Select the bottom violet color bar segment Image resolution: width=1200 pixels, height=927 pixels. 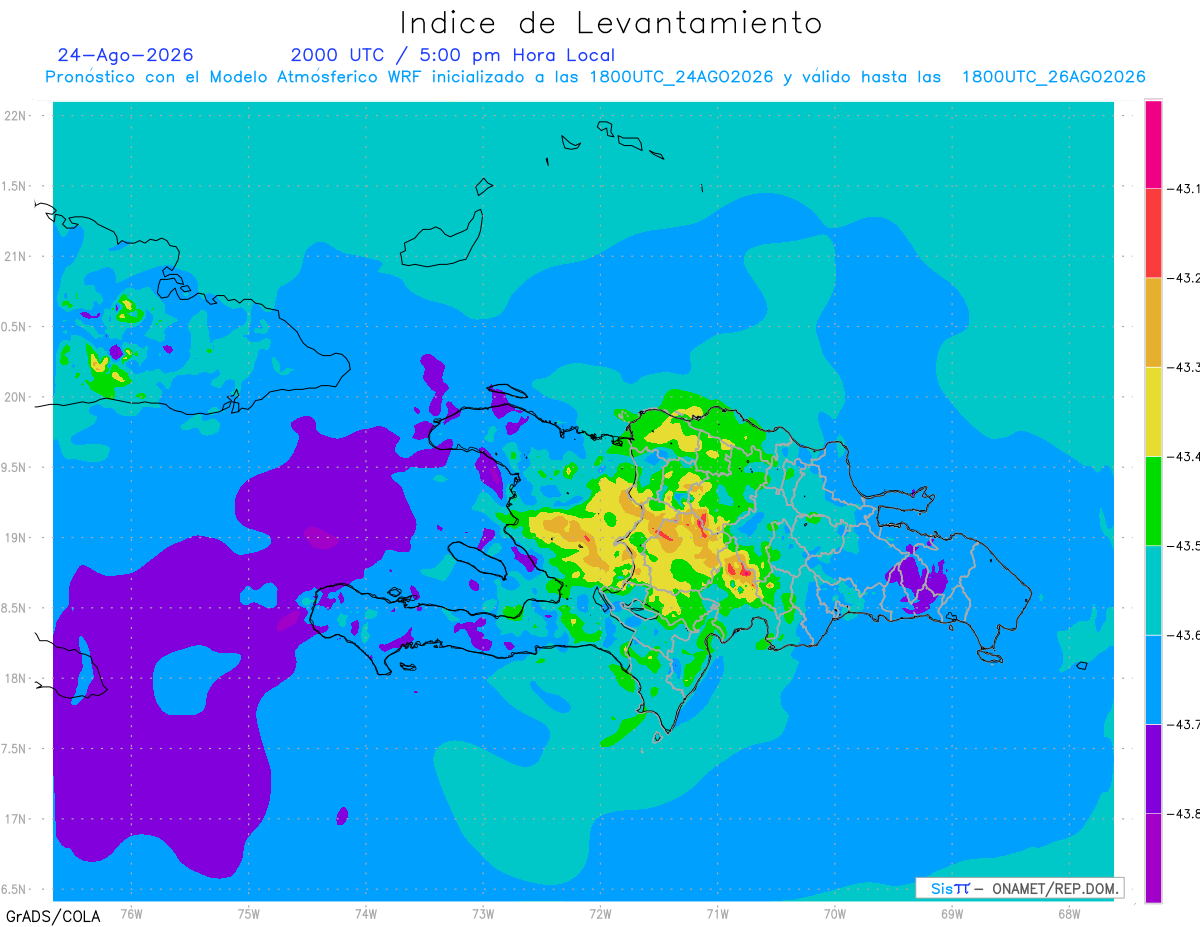click(1153, 858)
